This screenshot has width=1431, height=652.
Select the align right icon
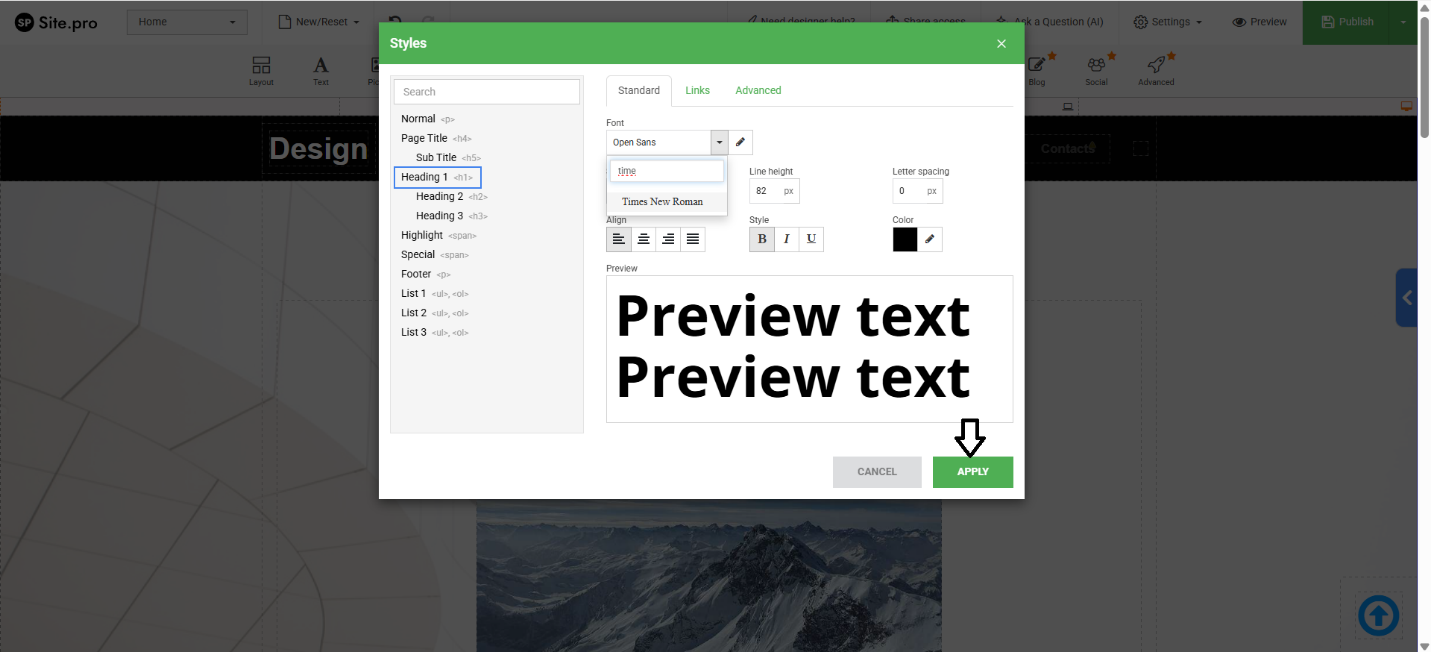tap(668, 239)
